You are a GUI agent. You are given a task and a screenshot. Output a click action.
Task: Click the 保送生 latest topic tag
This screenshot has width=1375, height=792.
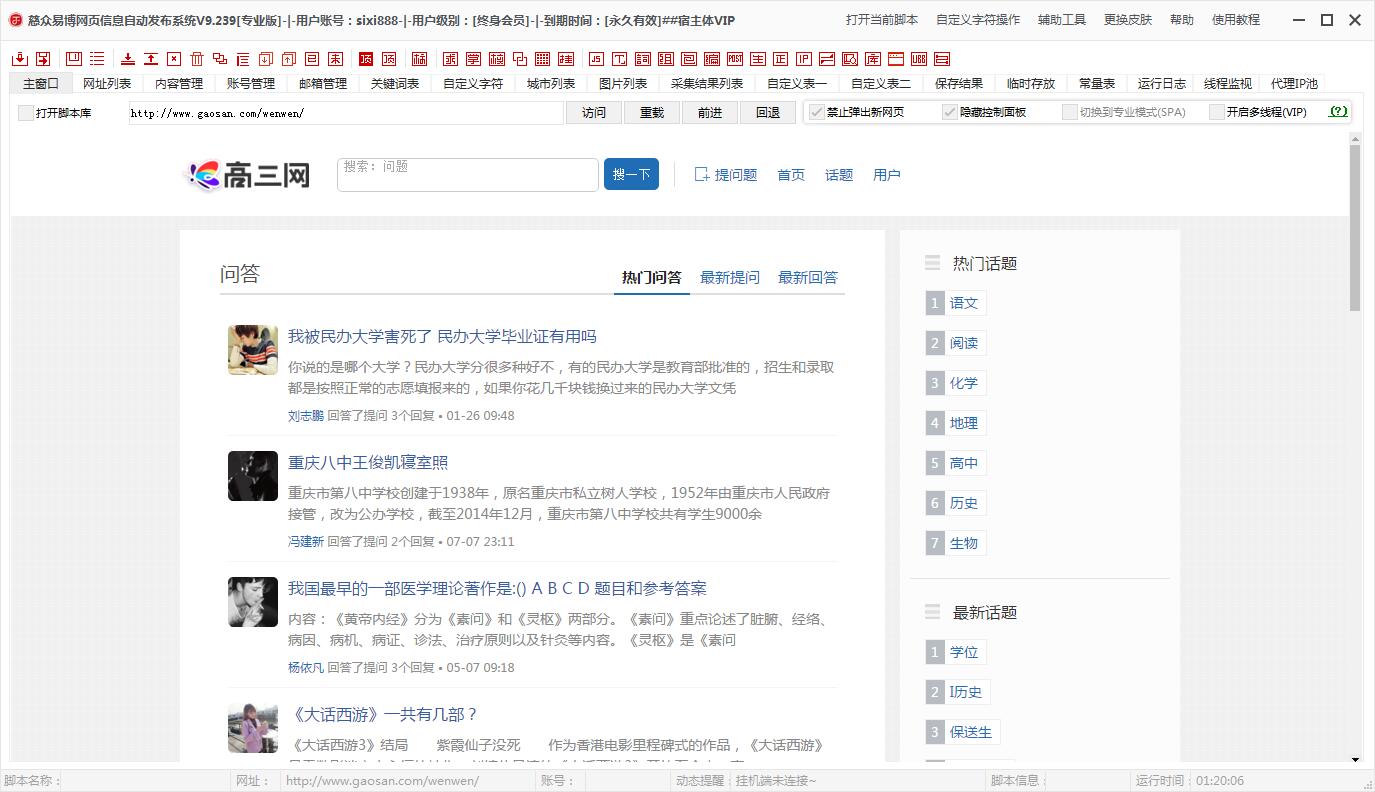[x=971, y=732]
